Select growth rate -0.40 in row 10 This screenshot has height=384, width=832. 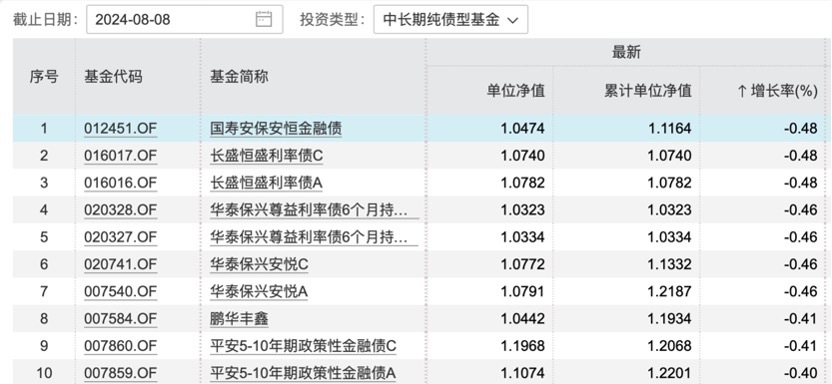801,373
